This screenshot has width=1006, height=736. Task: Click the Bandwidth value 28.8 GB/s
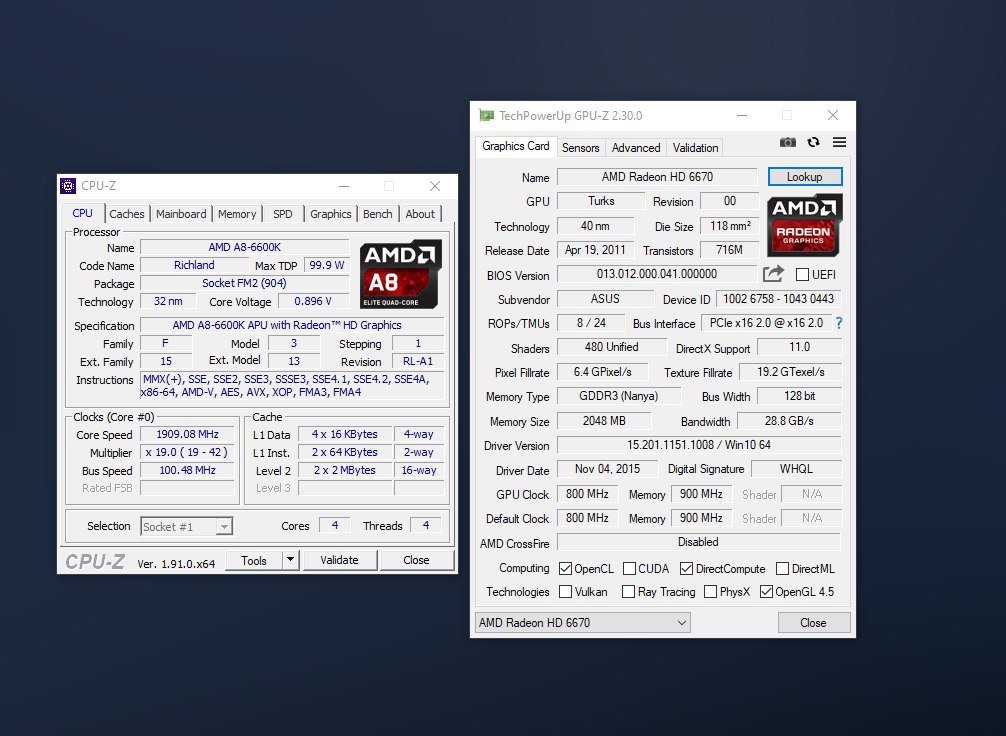[789, 421]
